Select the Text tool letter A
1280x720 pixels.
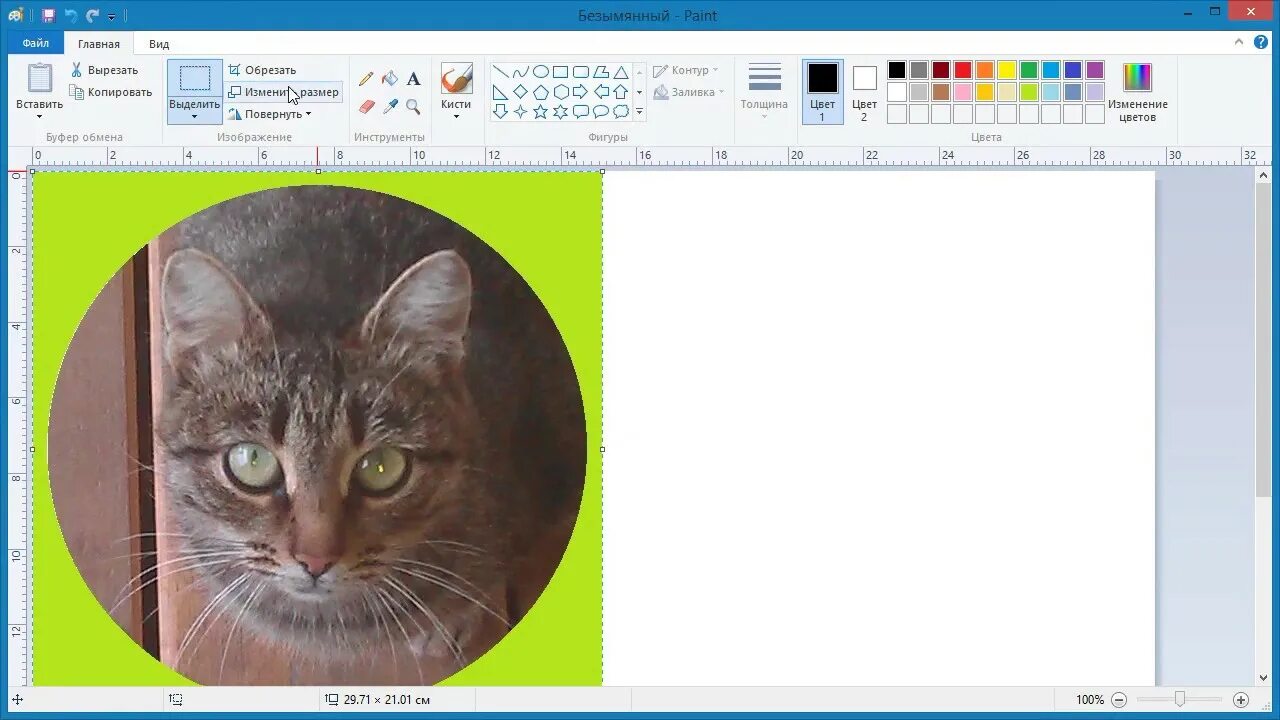[x=413, y=78]
